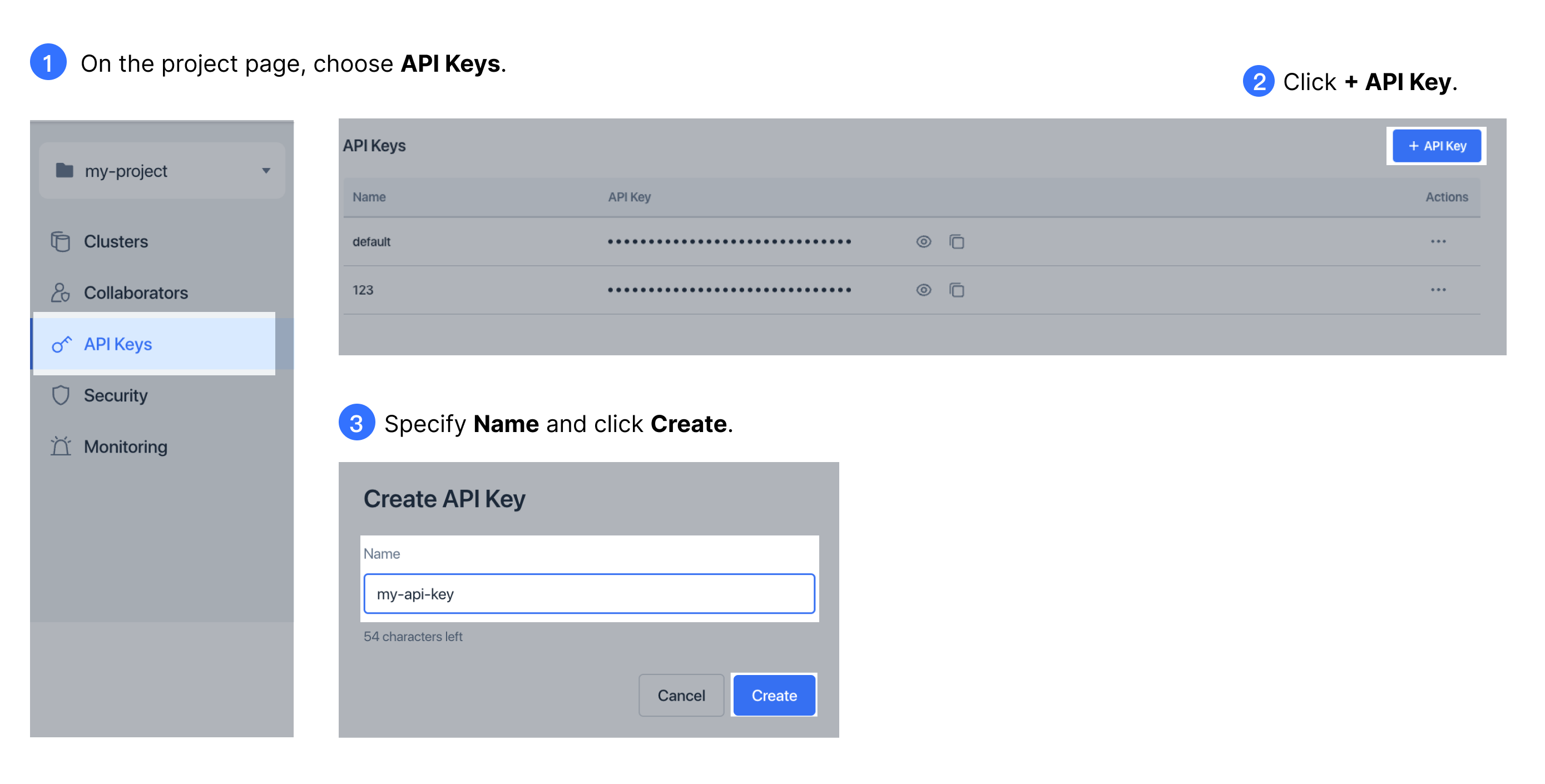The height and width of the screenshot is (784, 1545).
Task: Copy the default API key
Action: click(x=957, y=242)
